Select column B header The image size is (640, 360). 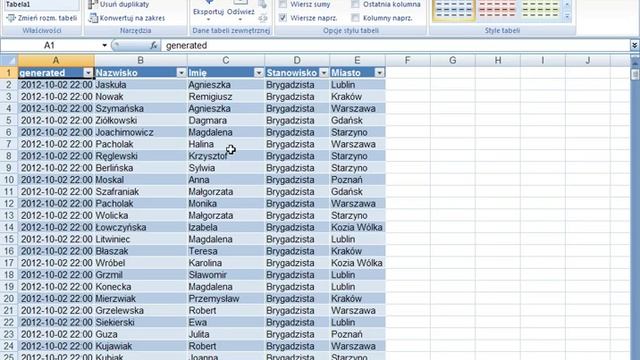140,60
